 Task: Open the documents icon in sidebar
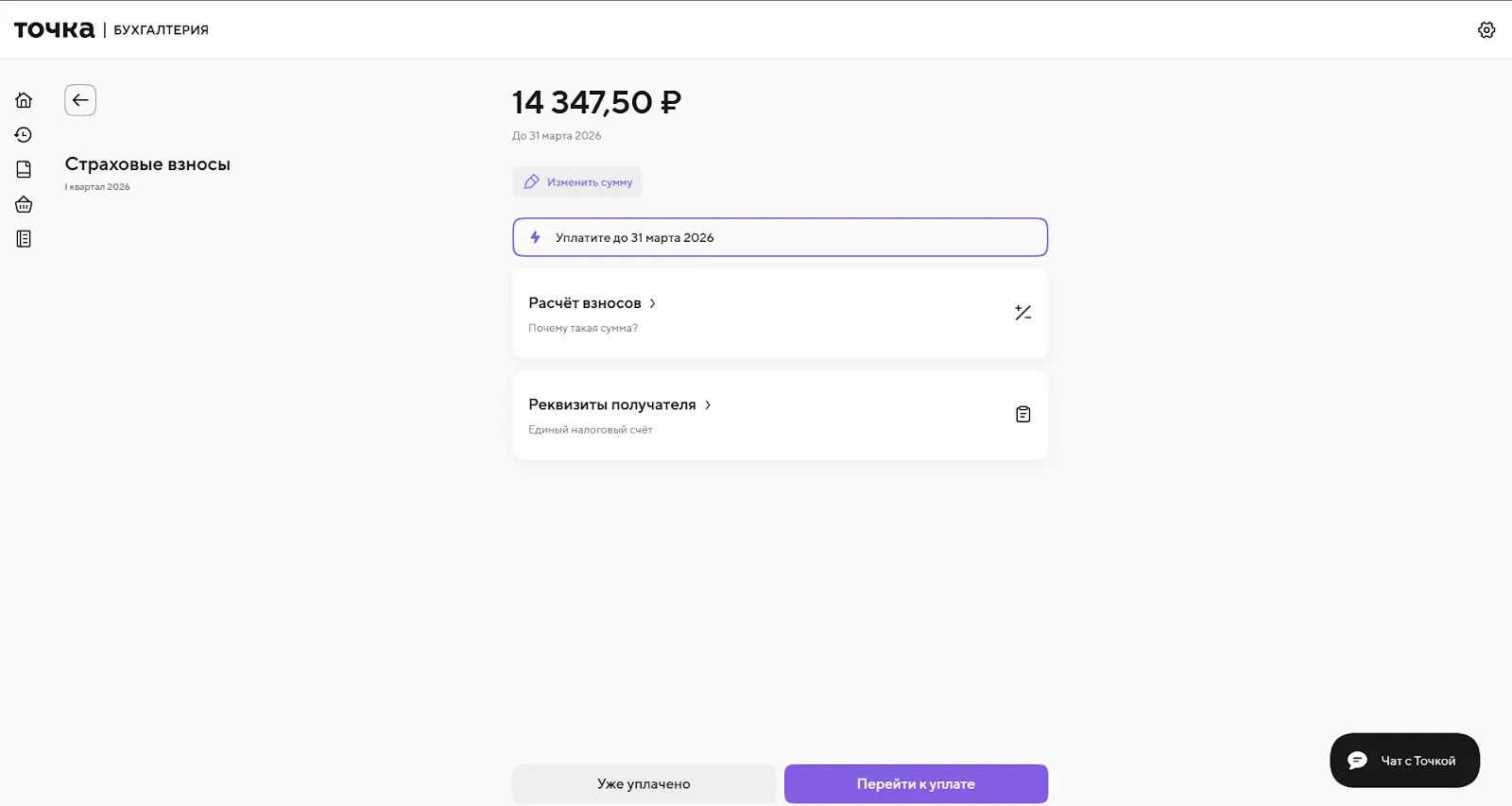click(24, 170)
